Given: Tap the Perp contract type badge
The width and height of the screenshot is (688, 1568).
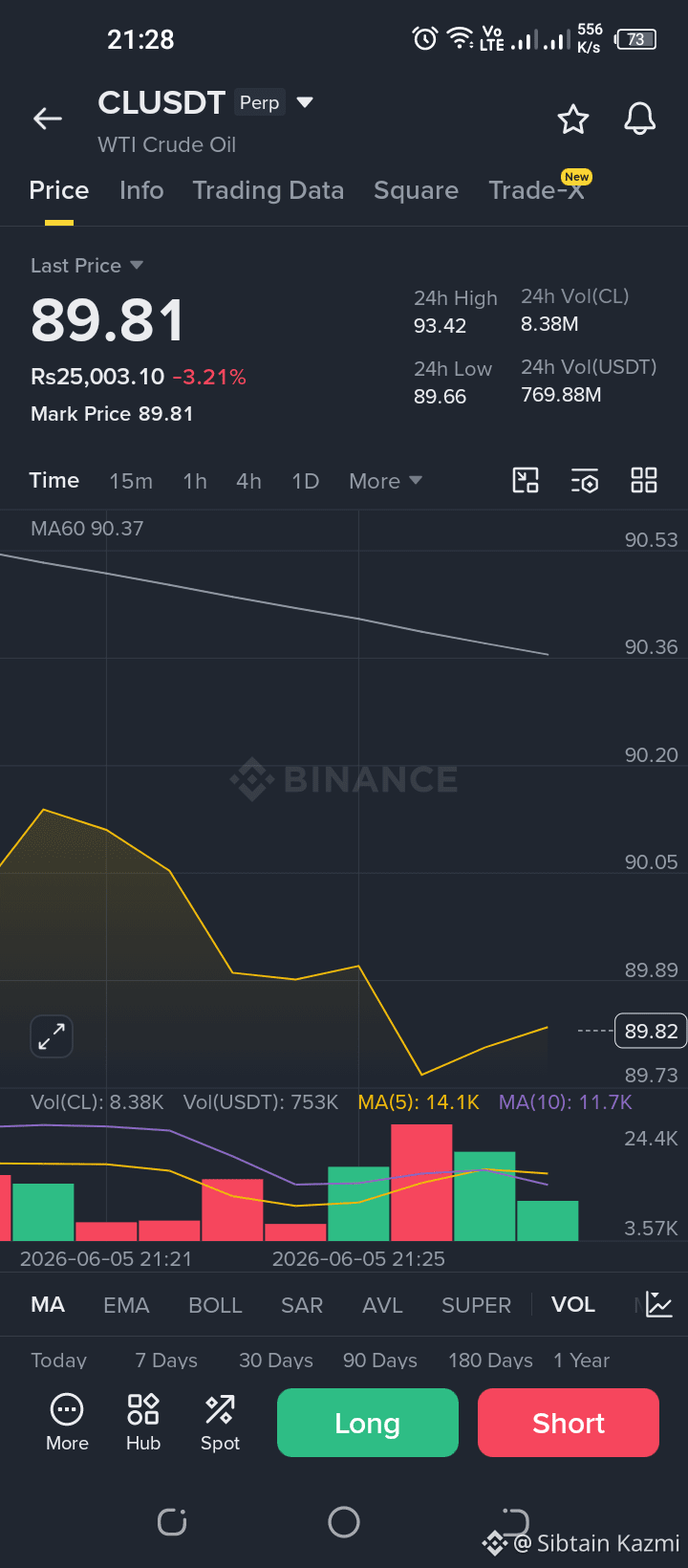Looking at the screenshot, I should (x=260, y=102).
